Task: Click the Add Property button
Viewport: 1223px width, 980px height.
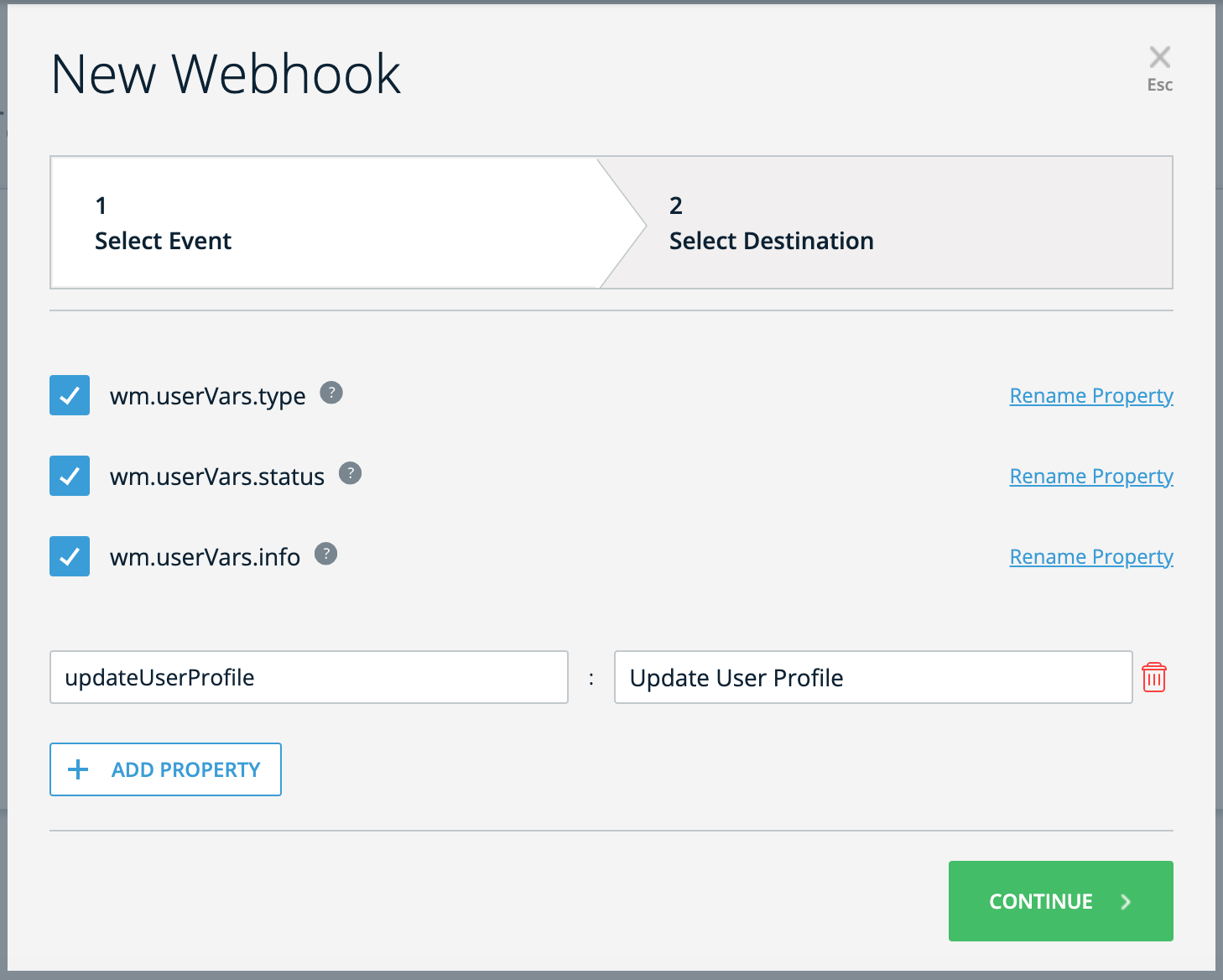Action: (165, 769)
